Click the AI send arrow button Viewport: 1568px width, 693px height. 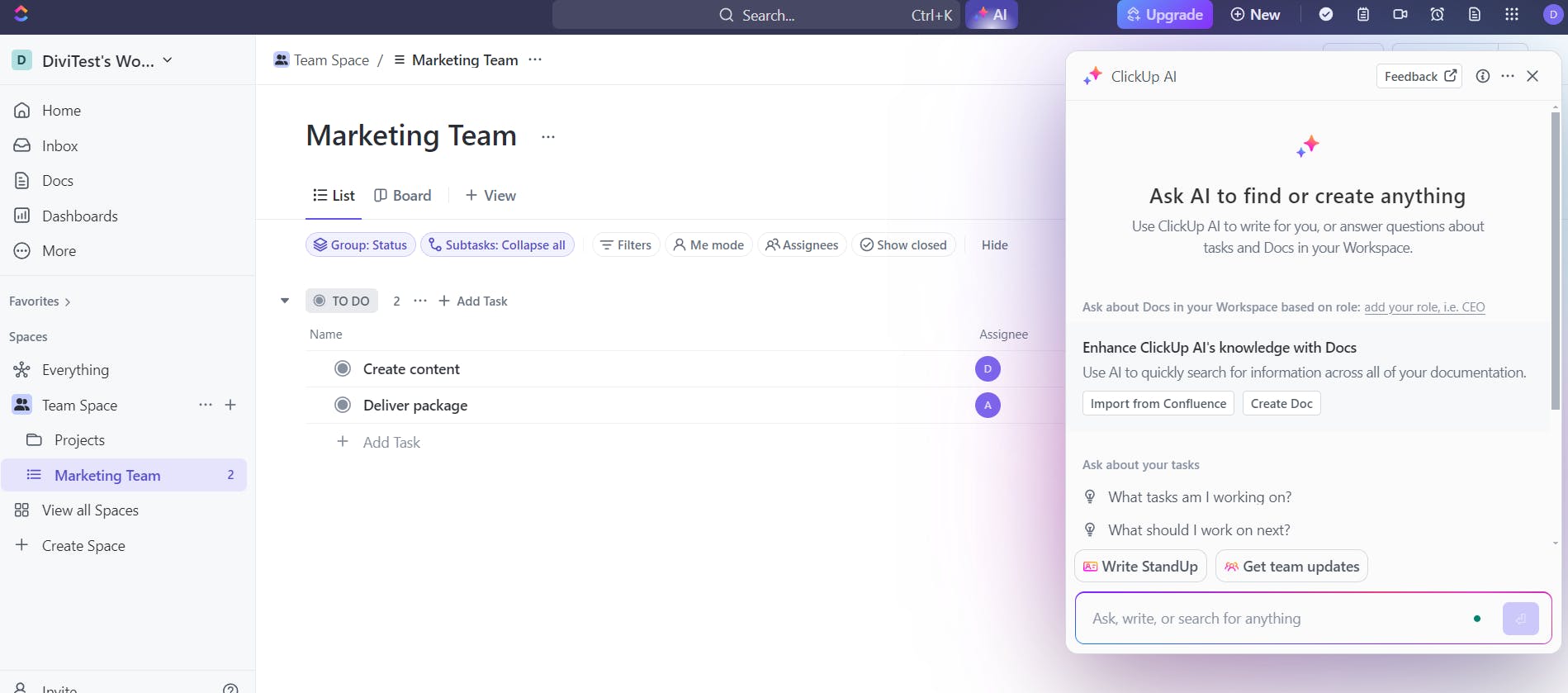point(1520,619)
